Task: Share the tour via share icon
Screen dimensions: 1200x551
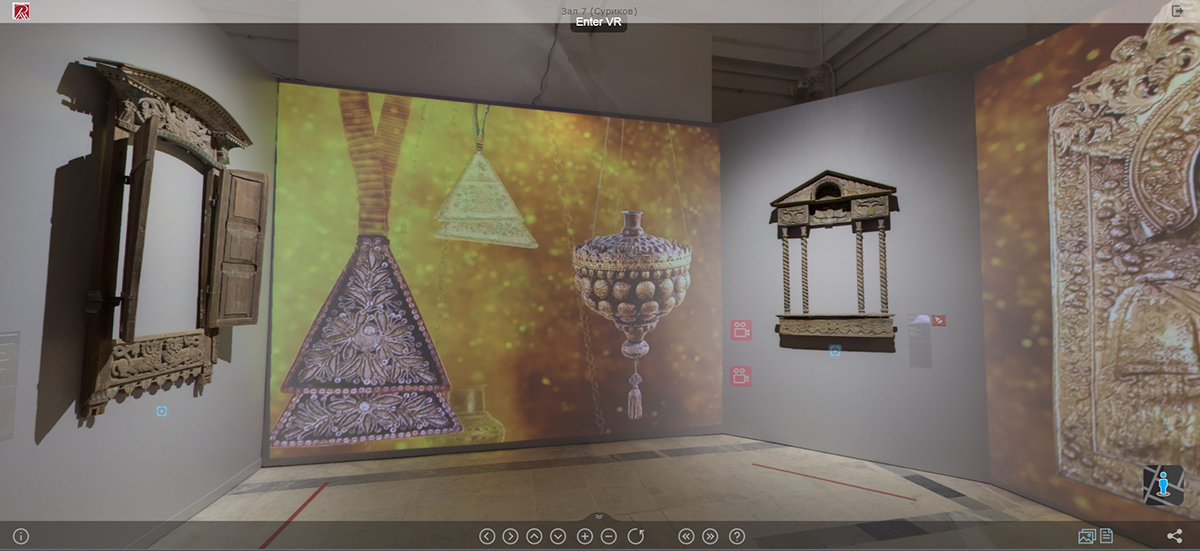Action: click(x=1175, y=536)
